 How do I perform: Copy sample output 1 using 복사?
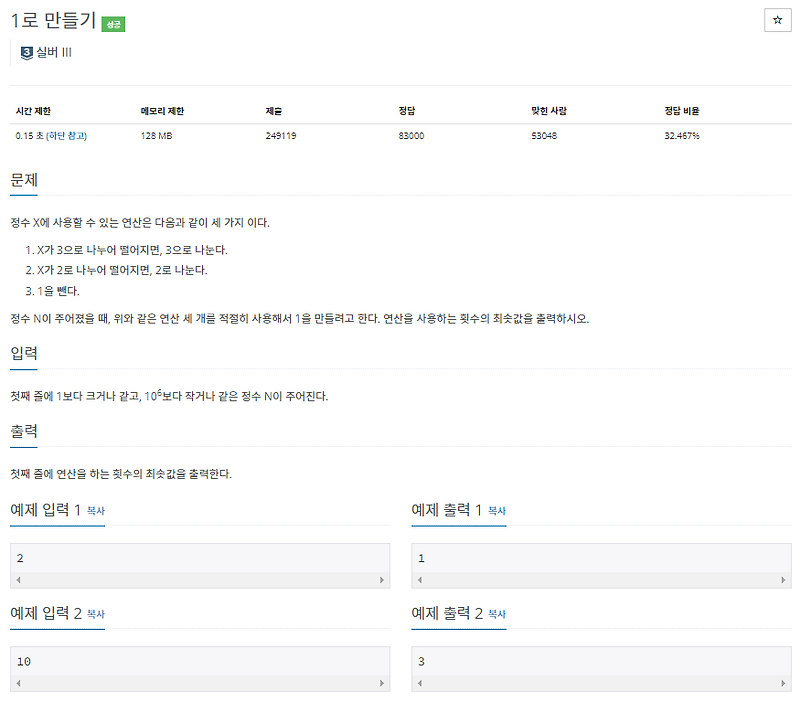[495, 512]
